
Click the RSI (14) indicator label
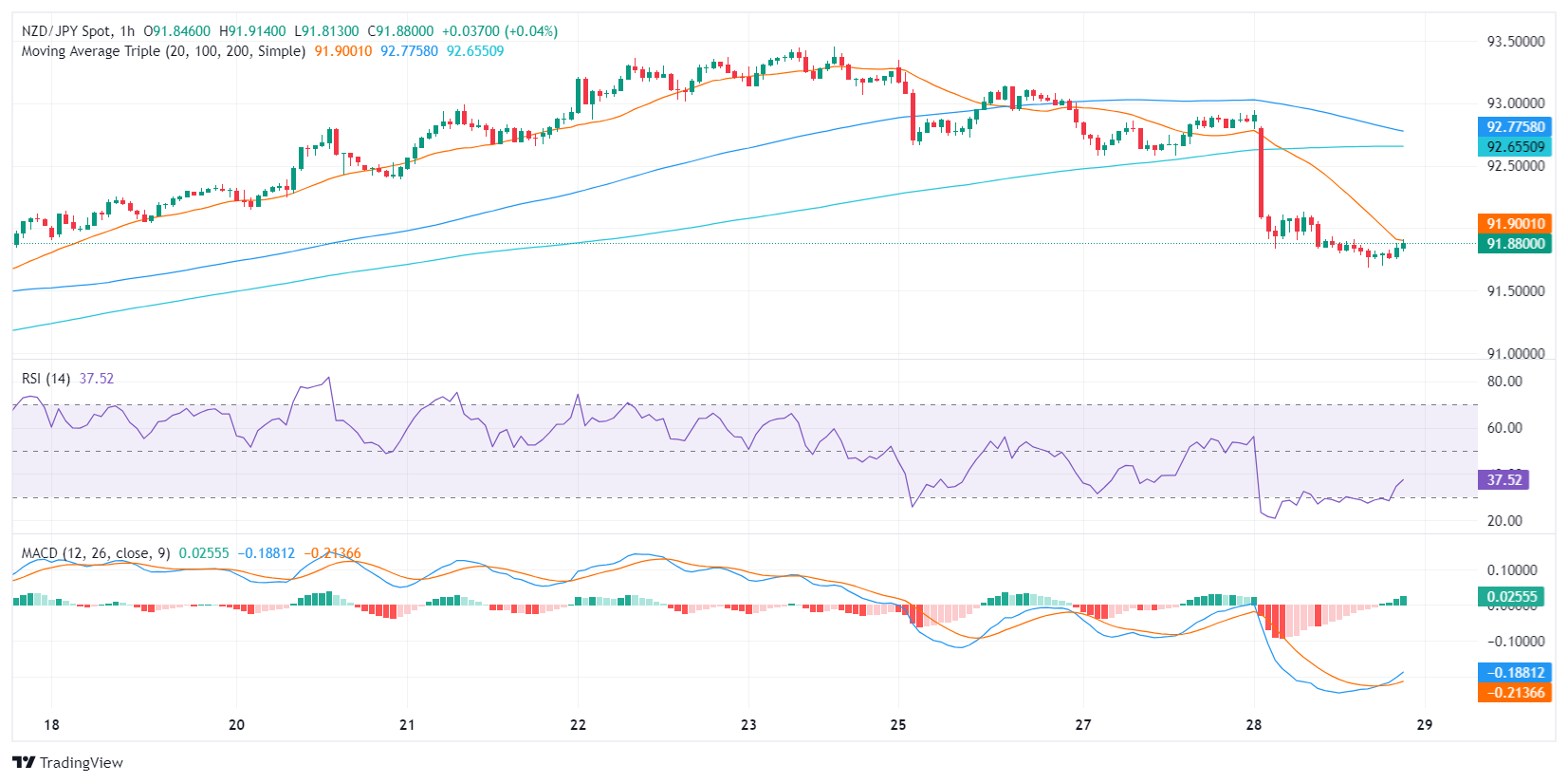pyautogui.click(x=46, y=379)
